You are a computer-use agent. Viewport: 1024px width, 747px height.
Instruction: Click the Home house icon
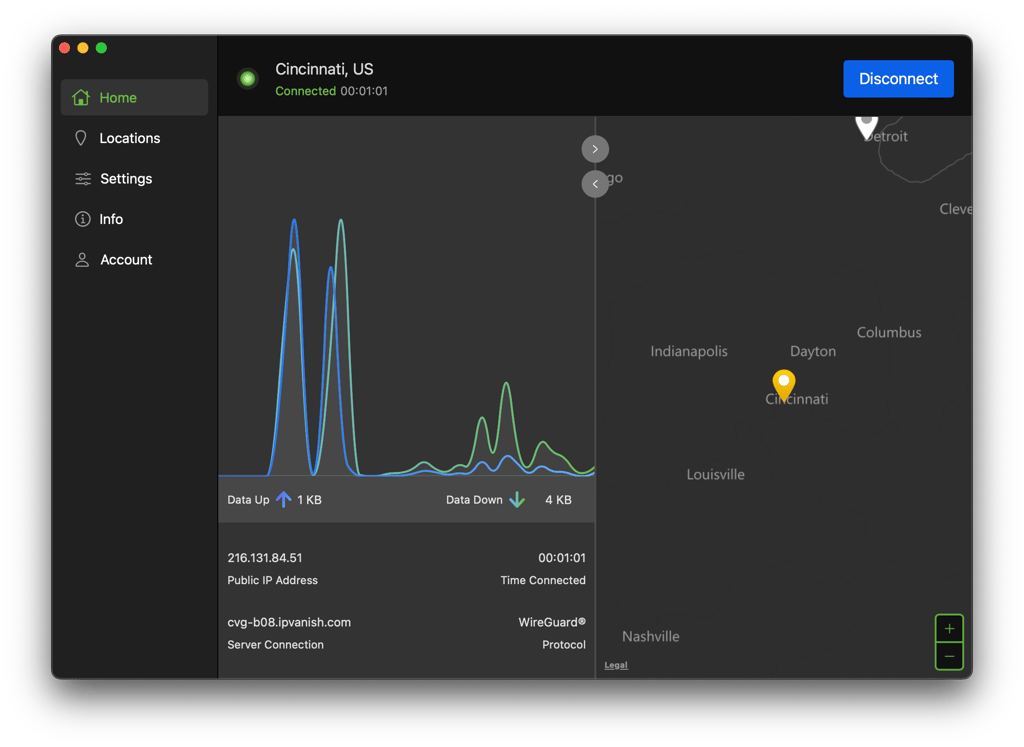coord(81,97)
